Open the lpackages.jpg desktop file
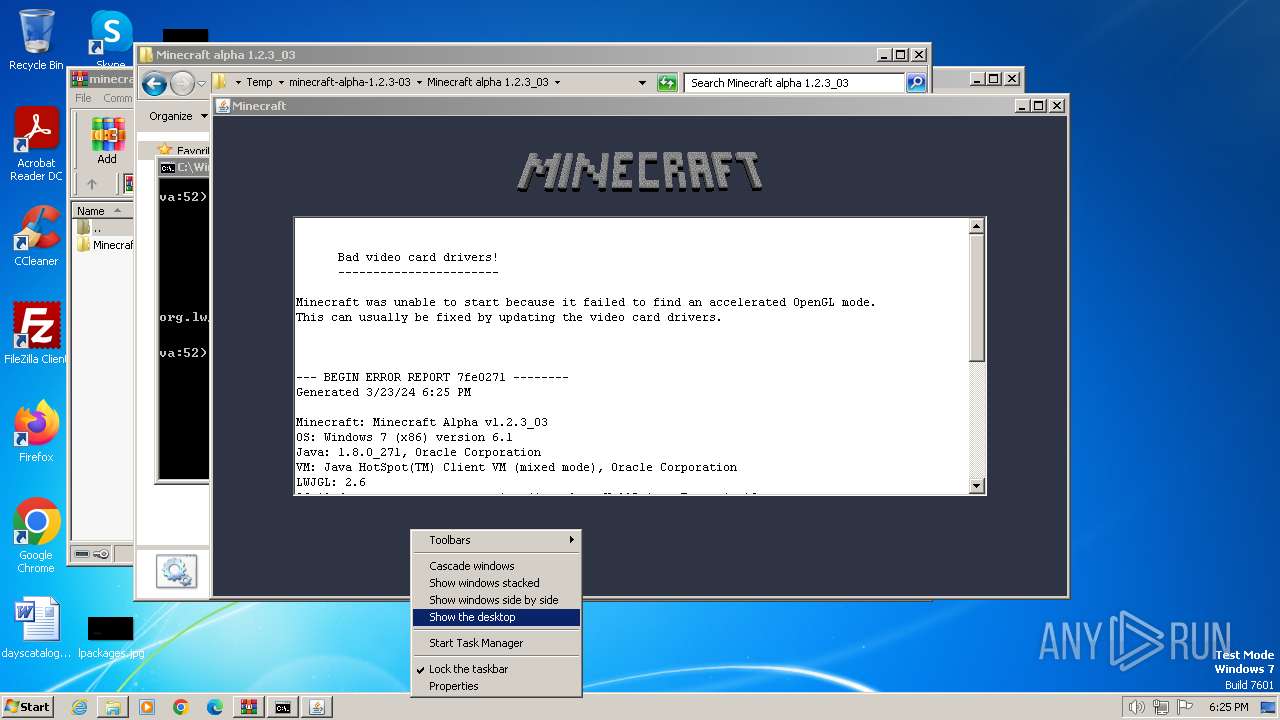Image resolution: width=1280 pixels, height=720 pixels. click(111, 637)
